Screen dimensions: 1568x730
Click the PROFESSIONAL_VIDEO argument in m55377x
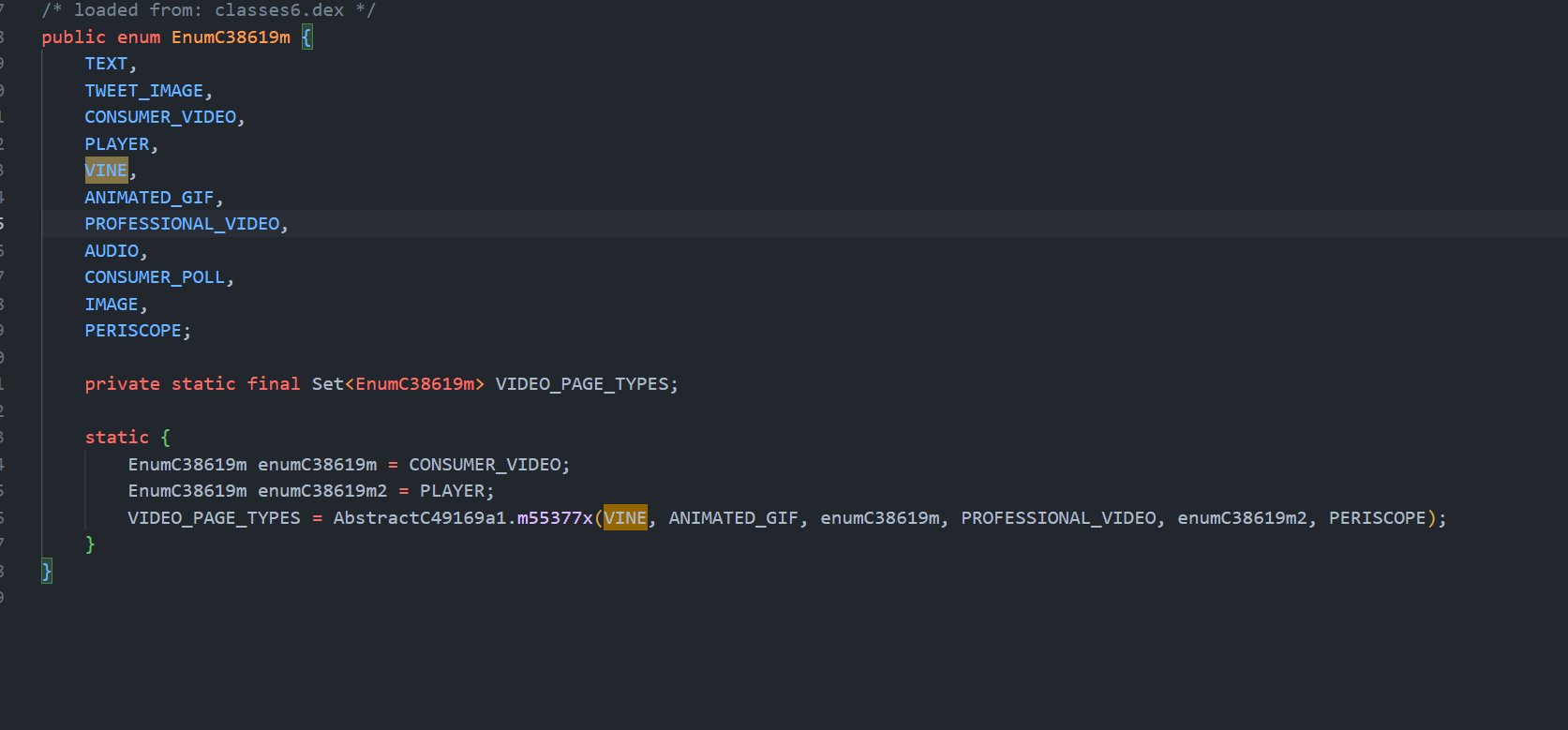tap(1059, 518)
